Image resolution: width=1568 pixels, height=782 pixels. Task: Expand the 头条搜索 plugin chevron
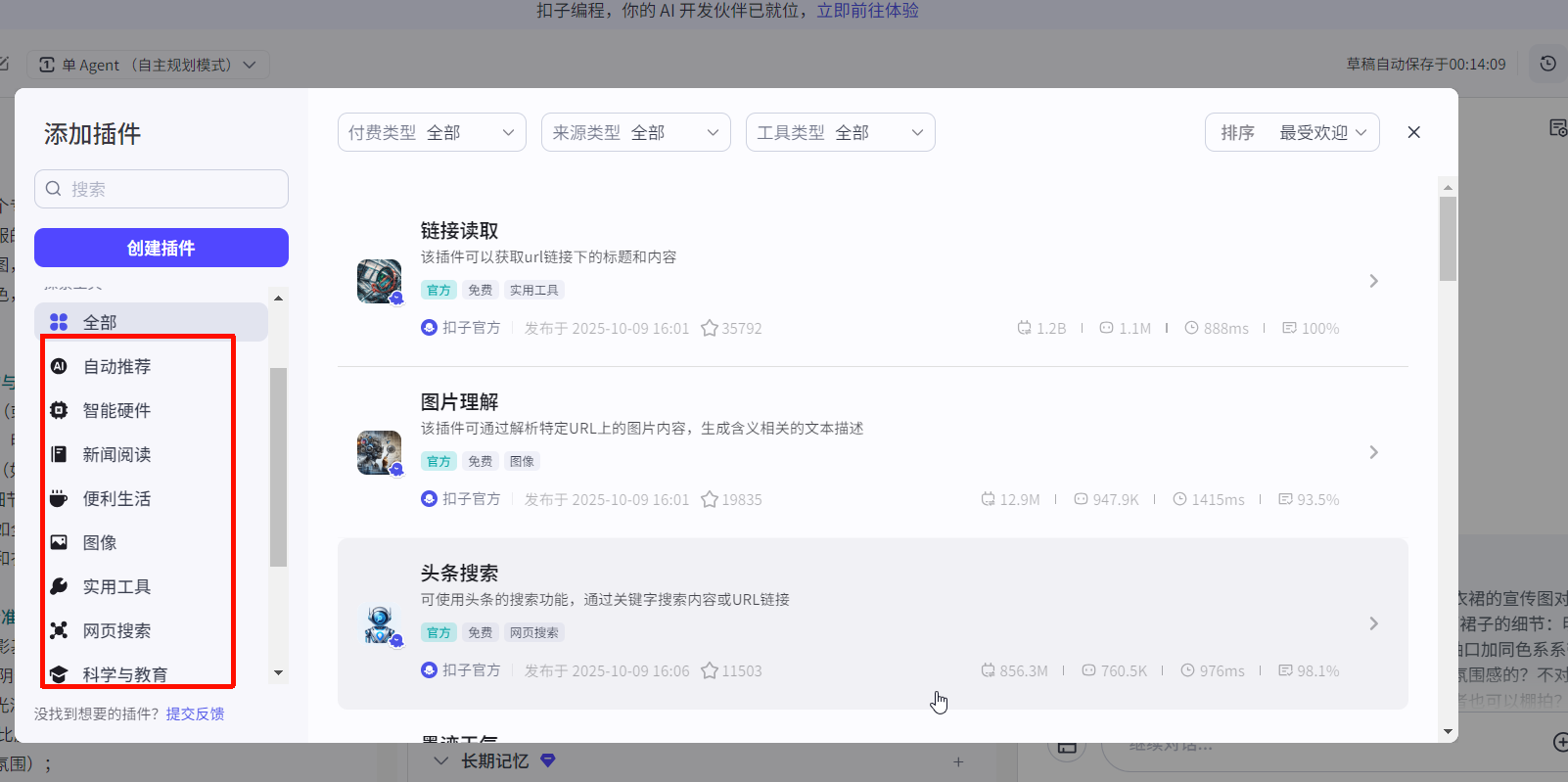pyautogui.click(x=1373, y=623)
